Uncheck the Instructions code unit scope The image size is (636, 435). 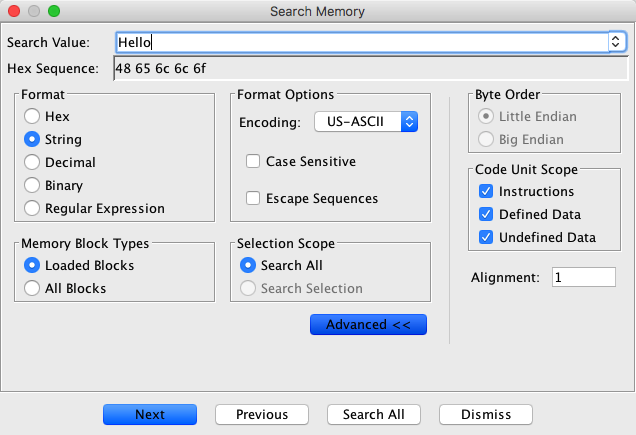pos(486,191)
